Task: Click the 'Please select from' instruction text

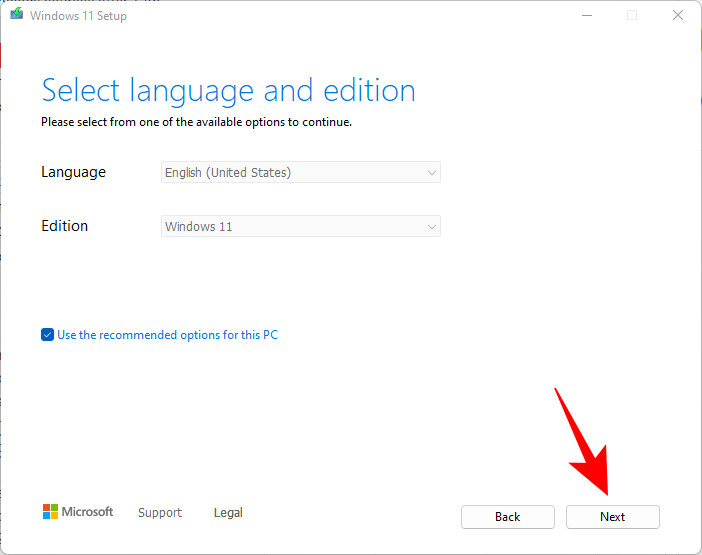Action: (x=196, y=122)
